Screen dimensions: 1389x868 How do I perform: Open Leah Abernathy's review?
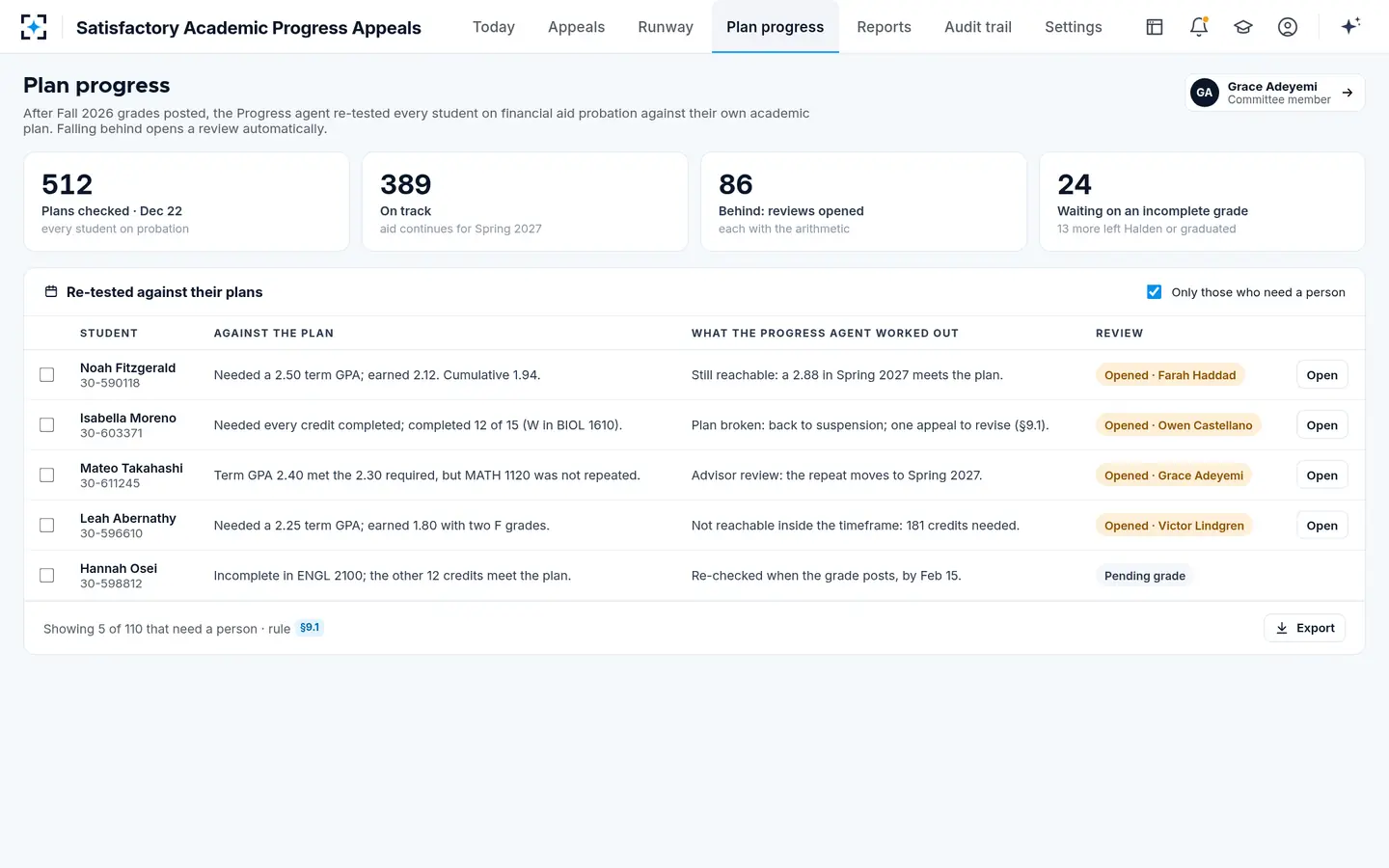coord(1321,526)
